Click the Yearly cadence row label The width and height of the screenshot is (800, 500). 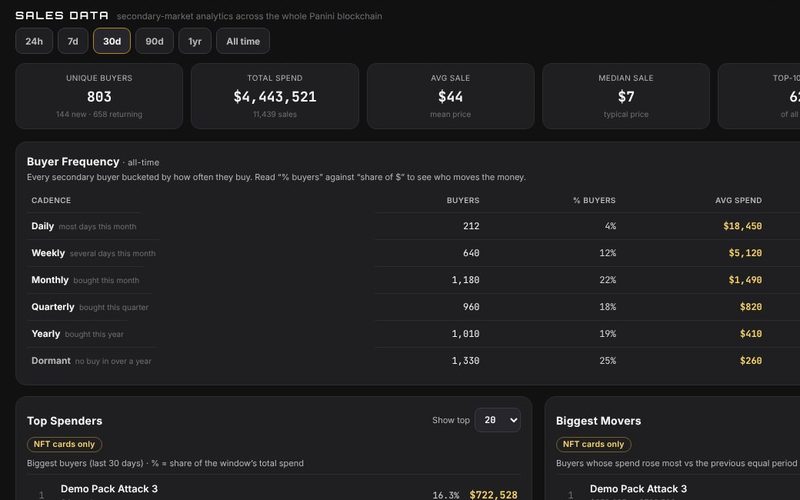pos(45,334)
